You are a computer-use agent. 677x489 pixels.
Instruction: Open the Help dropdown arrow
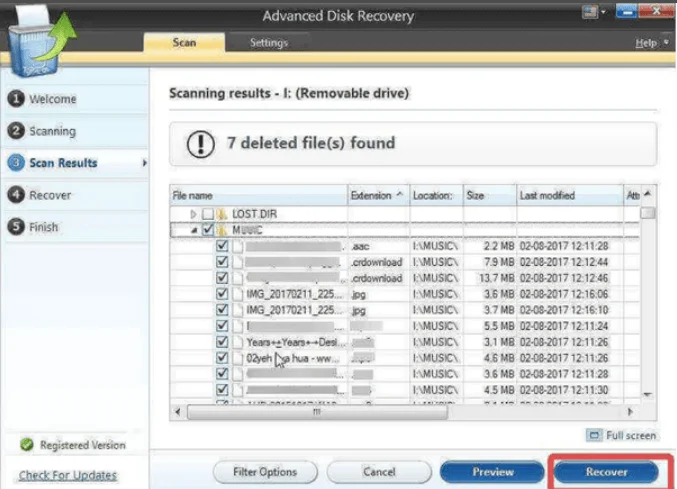point(666,42)
